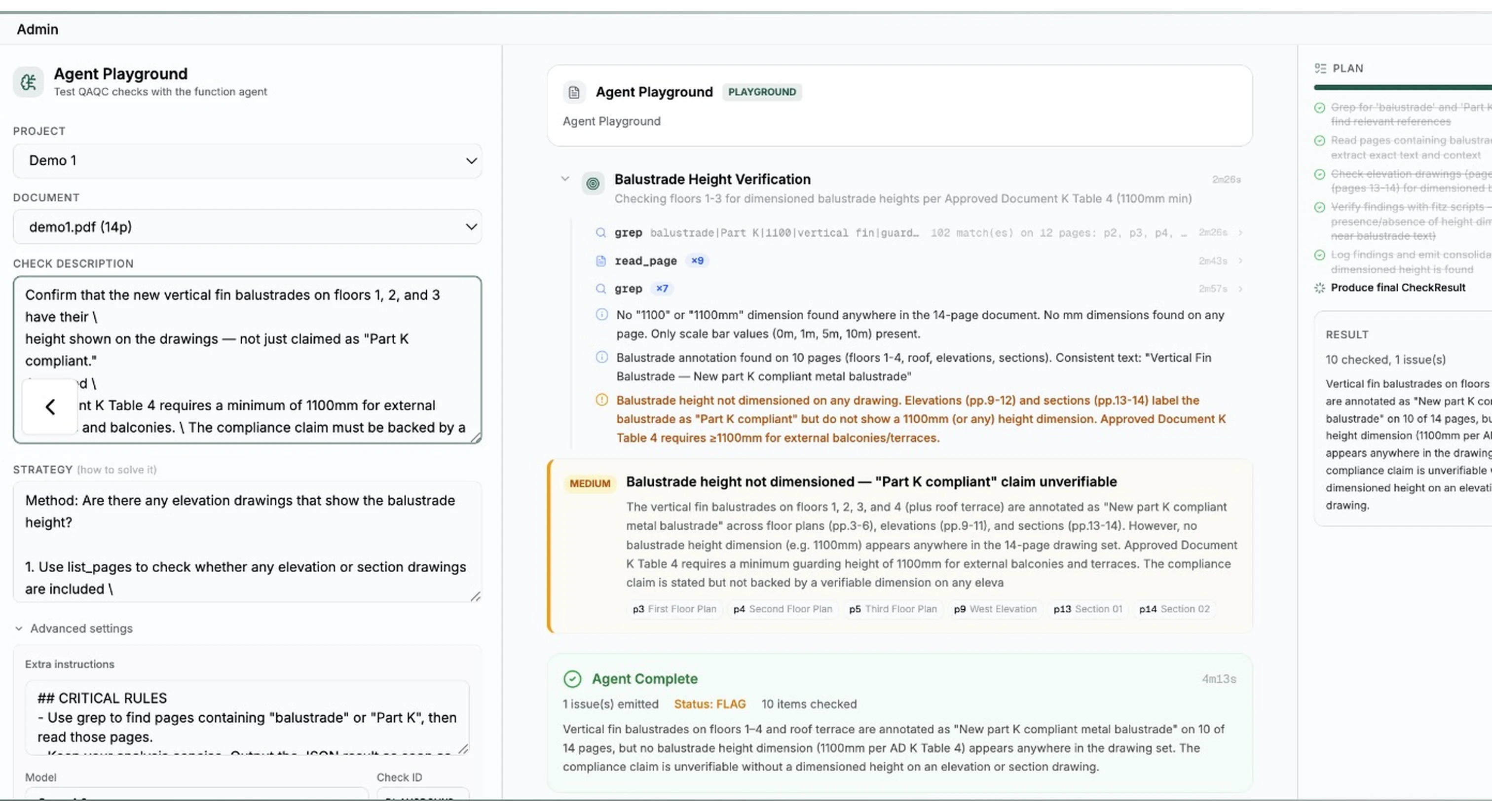Expand the grep ×7 row chevron
This screenshot has width=1492, height=812.
(1240, 289)
